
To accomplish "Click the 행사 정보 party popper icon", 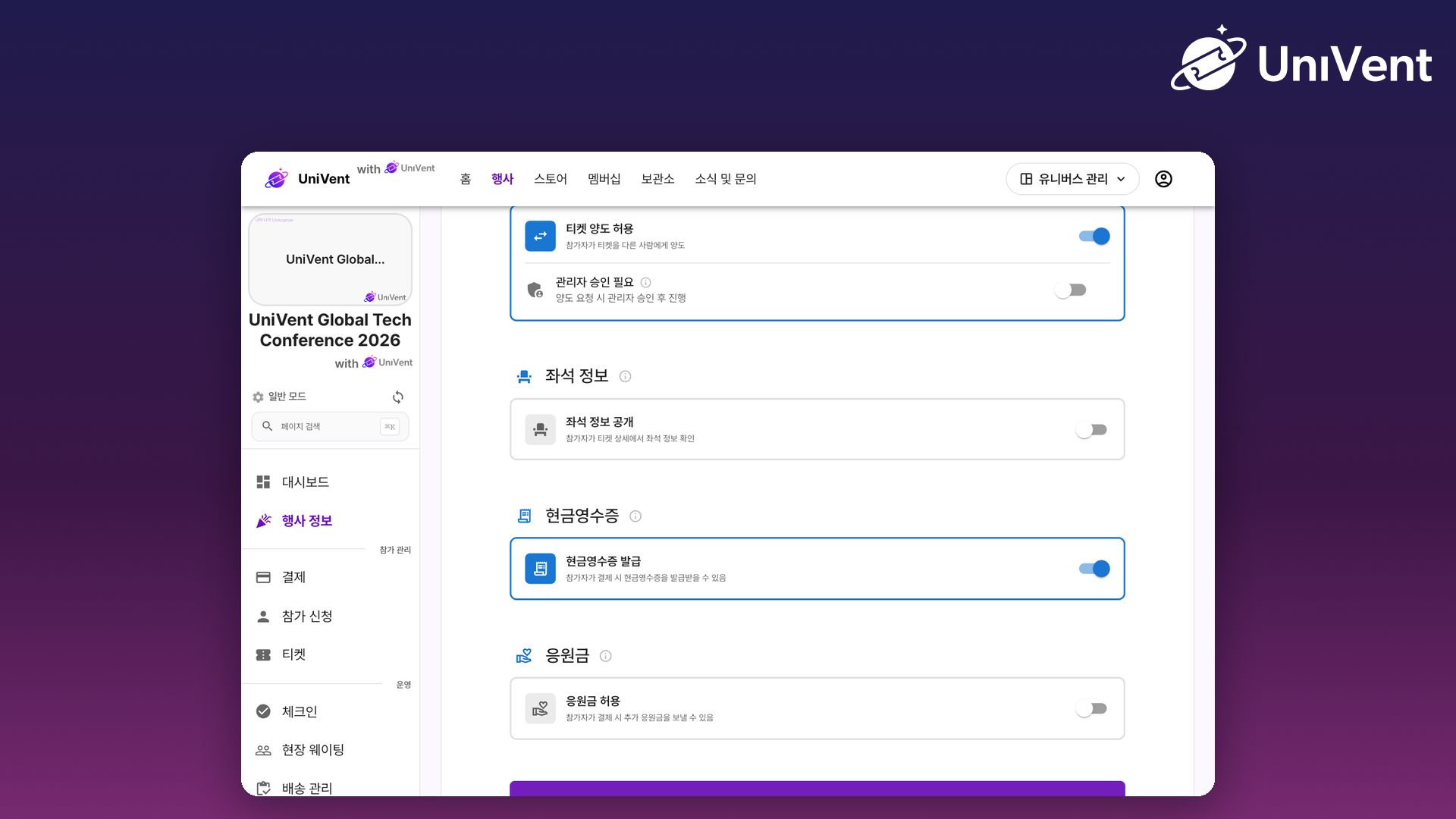I will coord(263,521).
